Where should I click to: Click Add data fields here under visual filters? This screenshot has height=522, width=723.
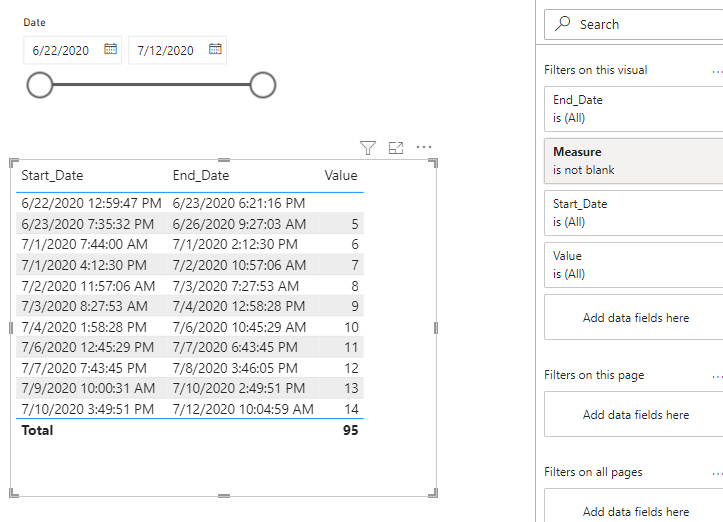(x=635, y=318)
